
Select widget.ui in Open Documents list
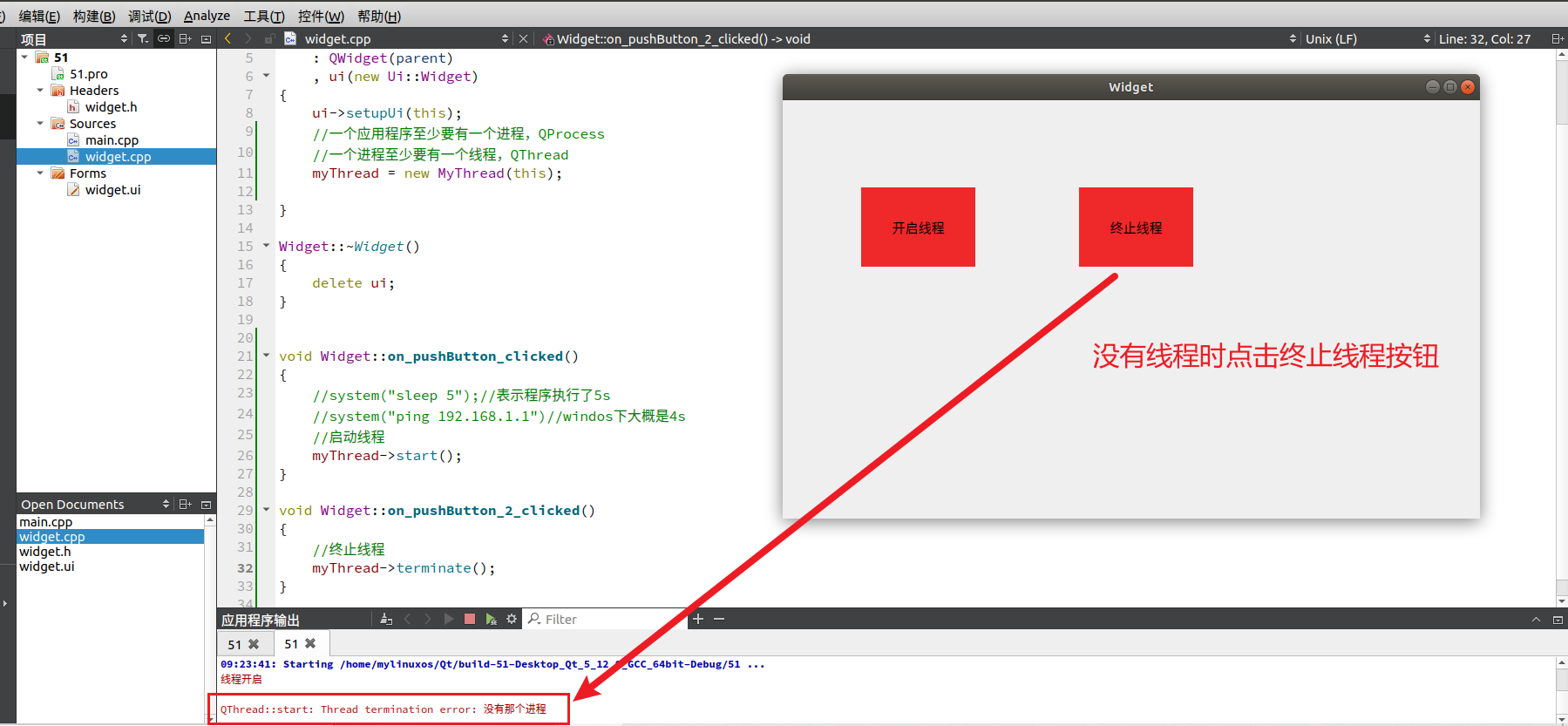(x=110, y=567)
